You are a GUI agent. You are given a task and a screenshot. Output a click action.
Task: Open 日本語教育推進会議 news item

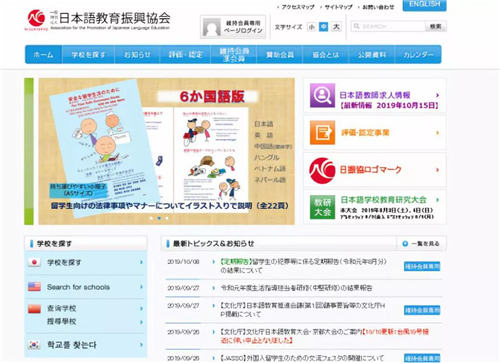303,310
